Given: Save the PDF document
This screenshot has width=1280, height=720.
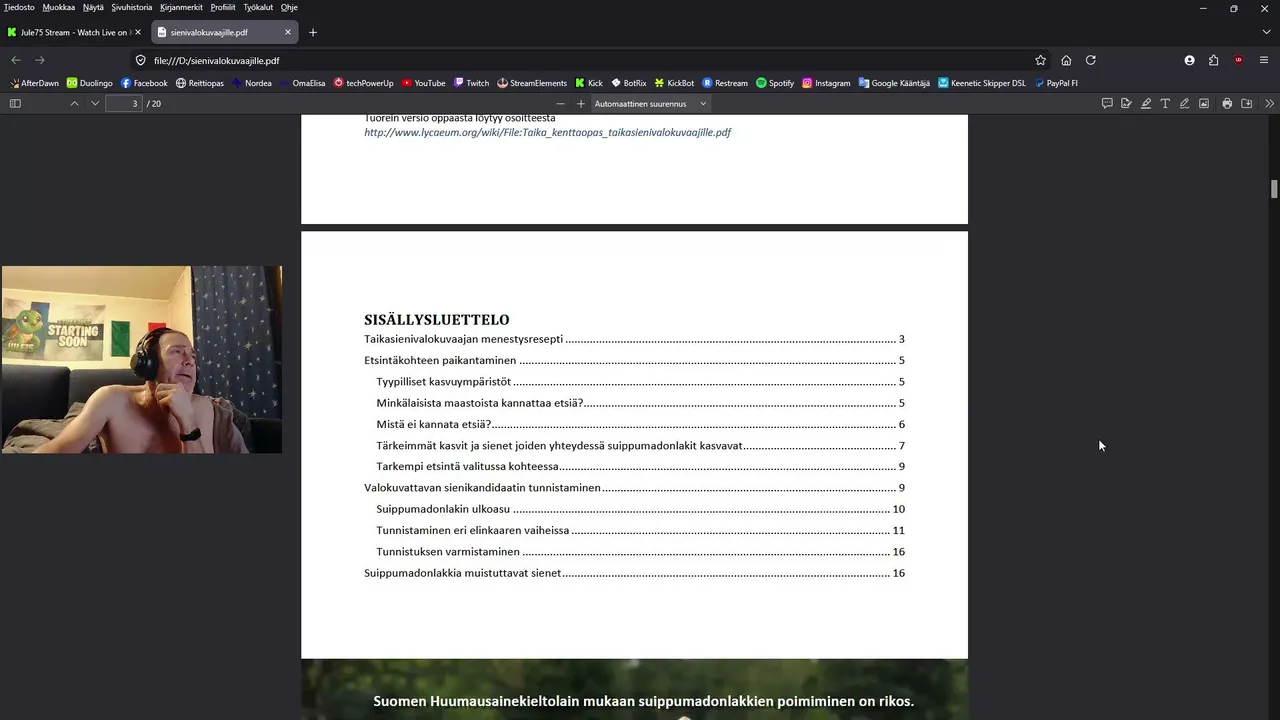Looking at the screenshot, I should 1247,104.
